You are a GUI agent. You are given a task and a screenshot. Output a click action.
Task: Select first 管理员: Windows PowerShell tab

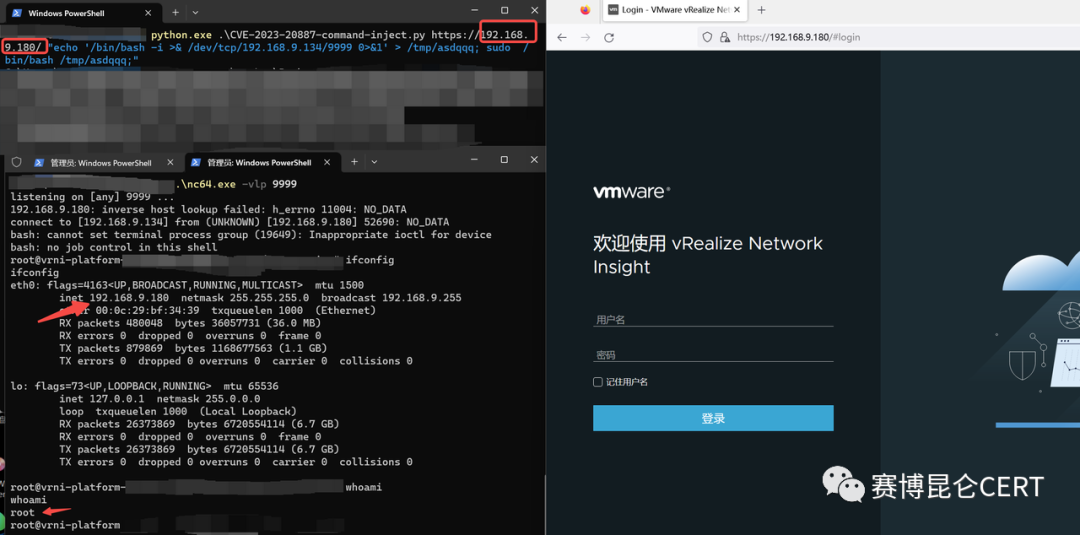pos(101,162)
